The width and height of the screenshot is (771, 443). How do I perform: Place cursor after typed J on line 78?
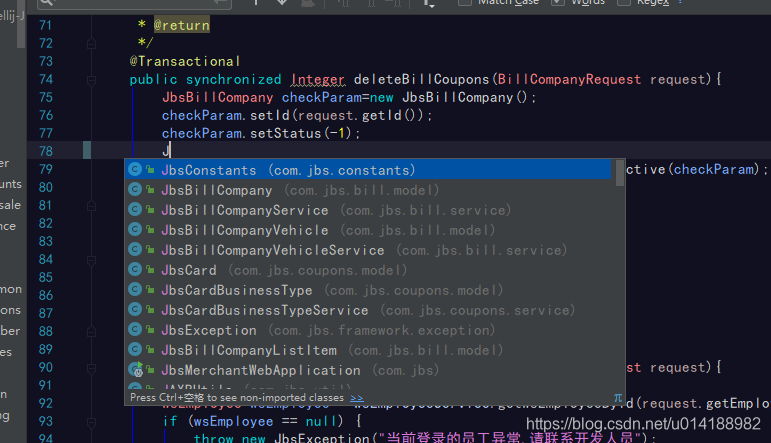click(x=170, y=151)
